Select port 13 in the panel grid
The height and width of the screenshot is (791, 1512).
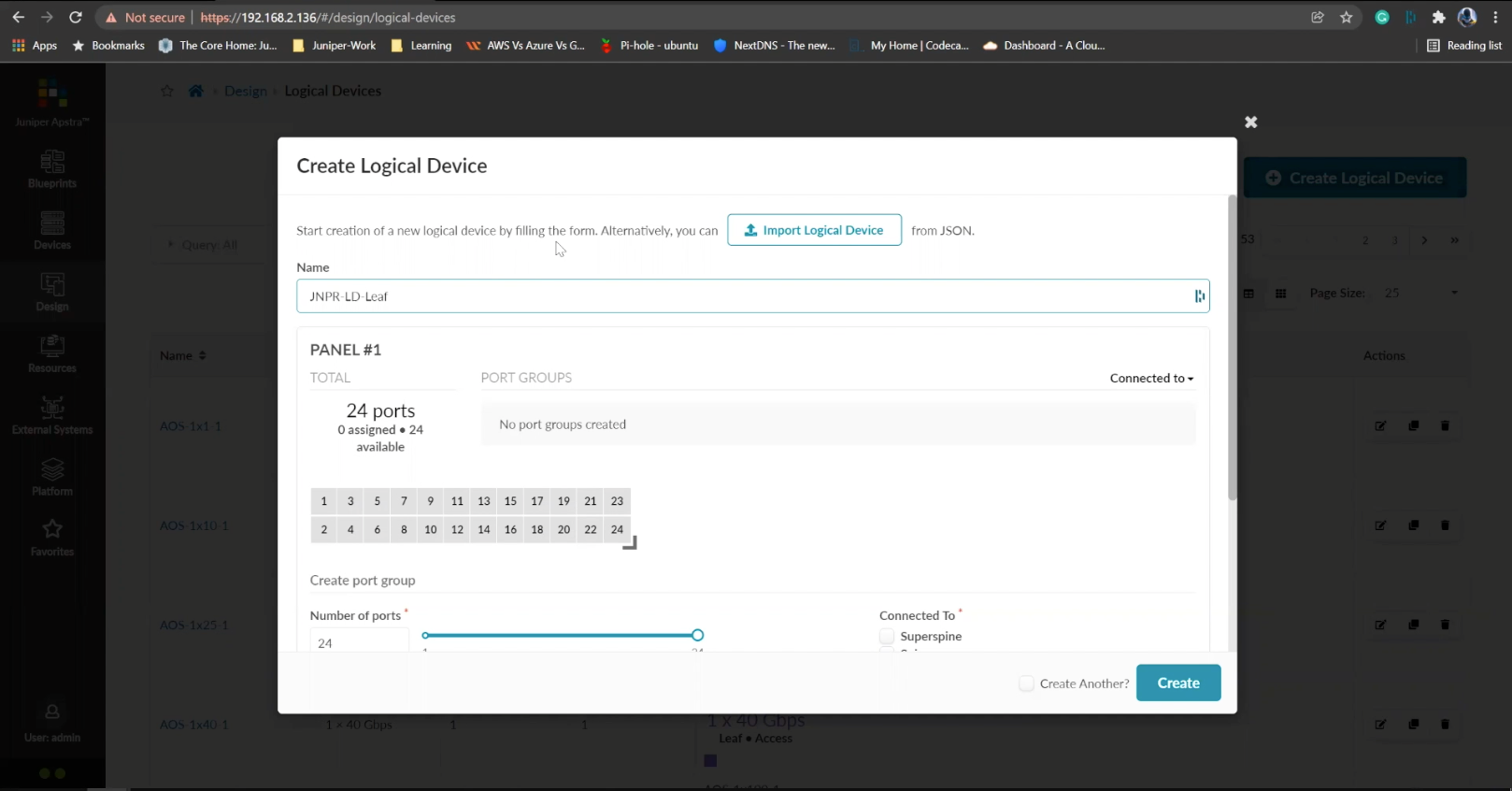(484, 501)
